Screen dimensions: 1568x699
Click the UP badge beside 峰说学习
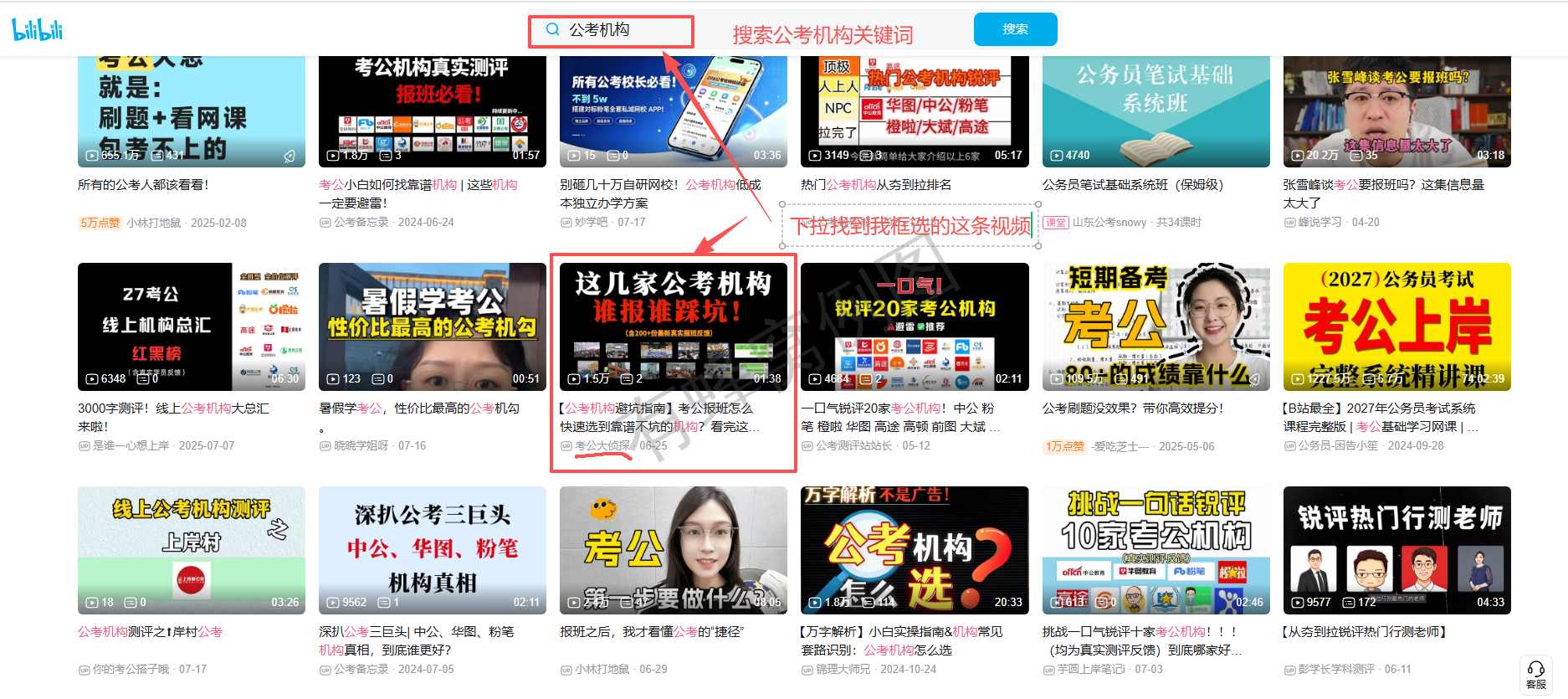click(1289, 223)
